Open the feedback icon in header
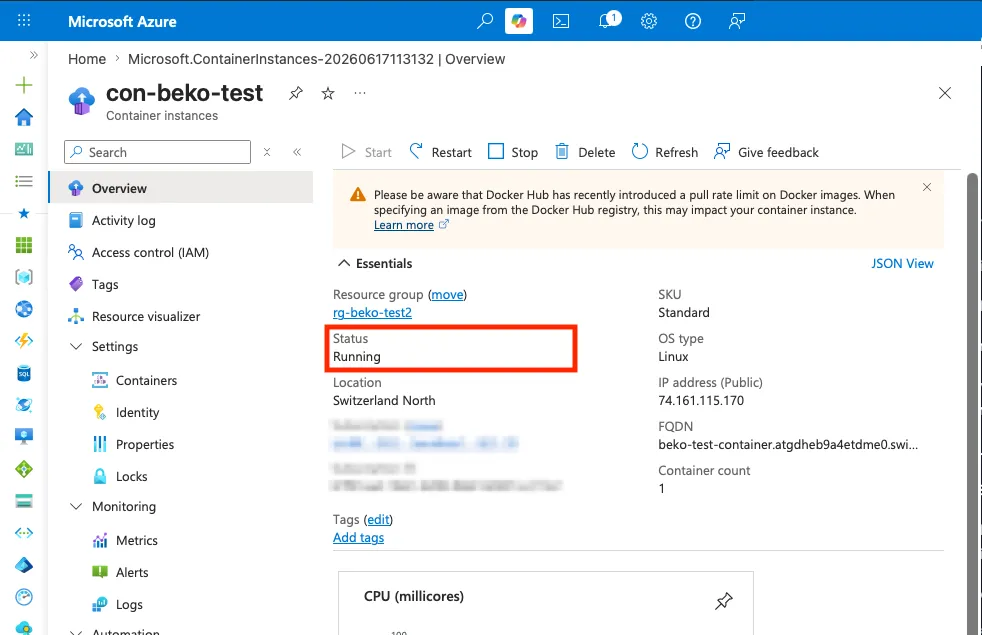This screenshot has height=635, width=982. [736, 21]
